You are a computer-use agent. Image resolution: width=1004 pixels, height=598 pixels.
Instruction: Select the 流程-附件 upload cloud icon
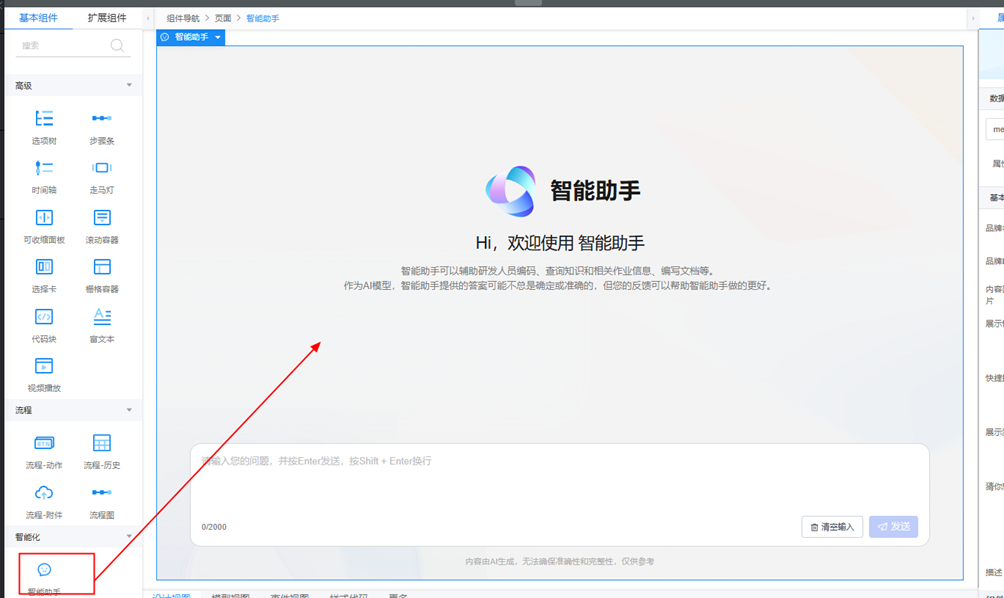[x=44, y=493]
